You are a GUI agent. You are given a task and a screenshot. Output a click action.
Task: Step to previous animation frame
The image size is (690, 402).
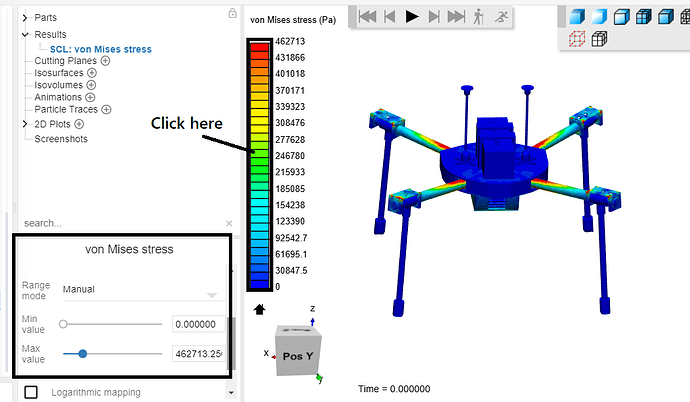[x=389, y=17]
